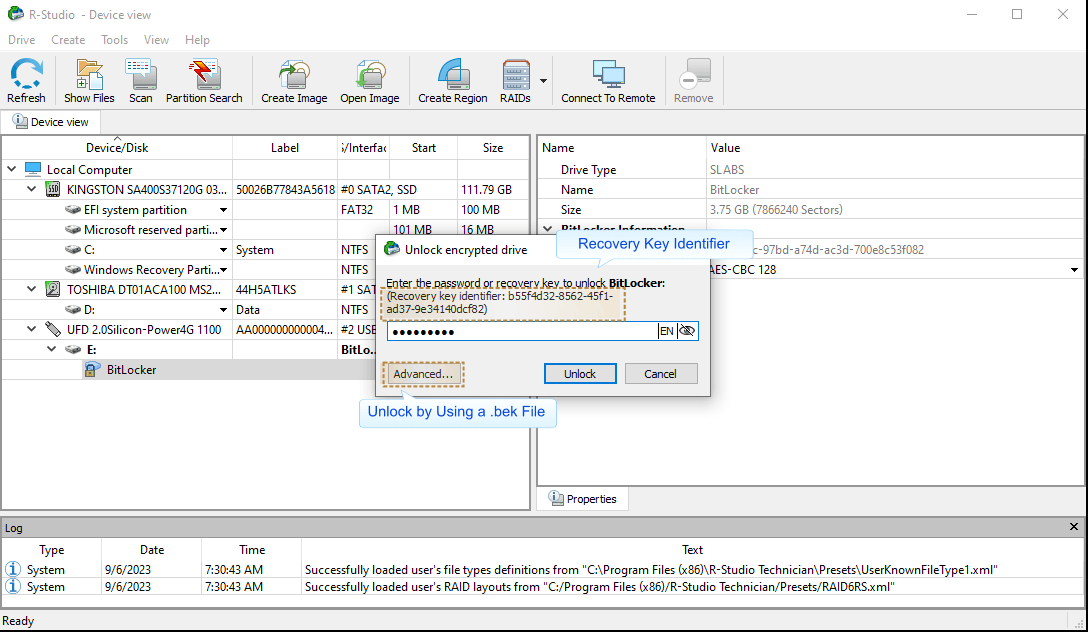Image resolution: width=1088 pixels, height=632 pixels.
Task: Click the Value column header in properties
Action: tap(894, 148)
